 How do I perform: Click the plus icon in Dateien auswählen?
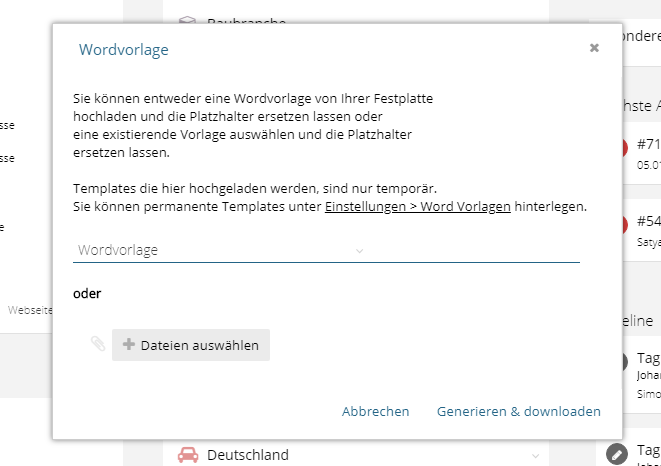pyautogui.click(x=129, y=344)
